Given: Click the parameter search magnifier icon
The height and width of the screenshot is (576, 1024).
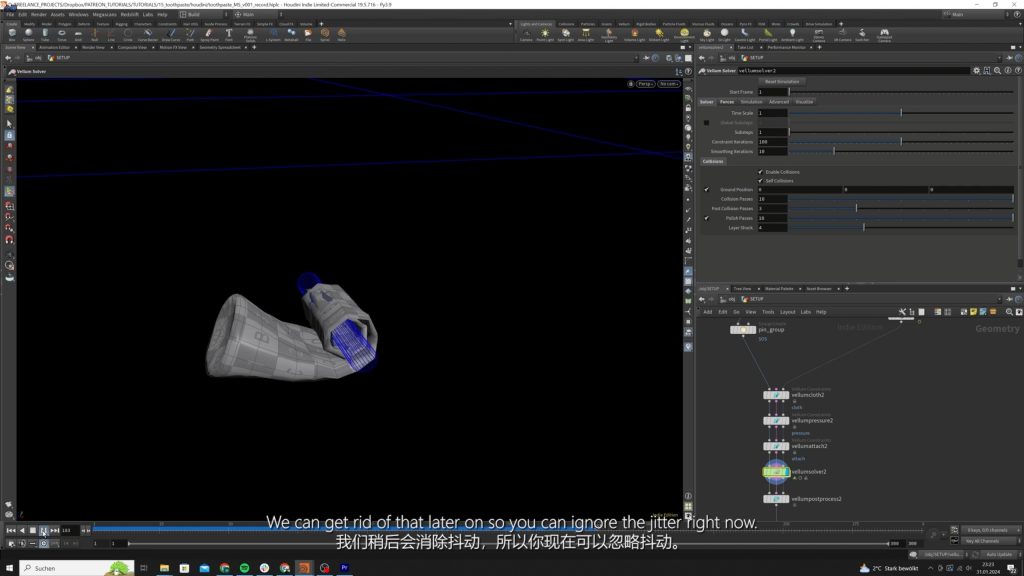Looking at the screenshot, I should 997,71.
